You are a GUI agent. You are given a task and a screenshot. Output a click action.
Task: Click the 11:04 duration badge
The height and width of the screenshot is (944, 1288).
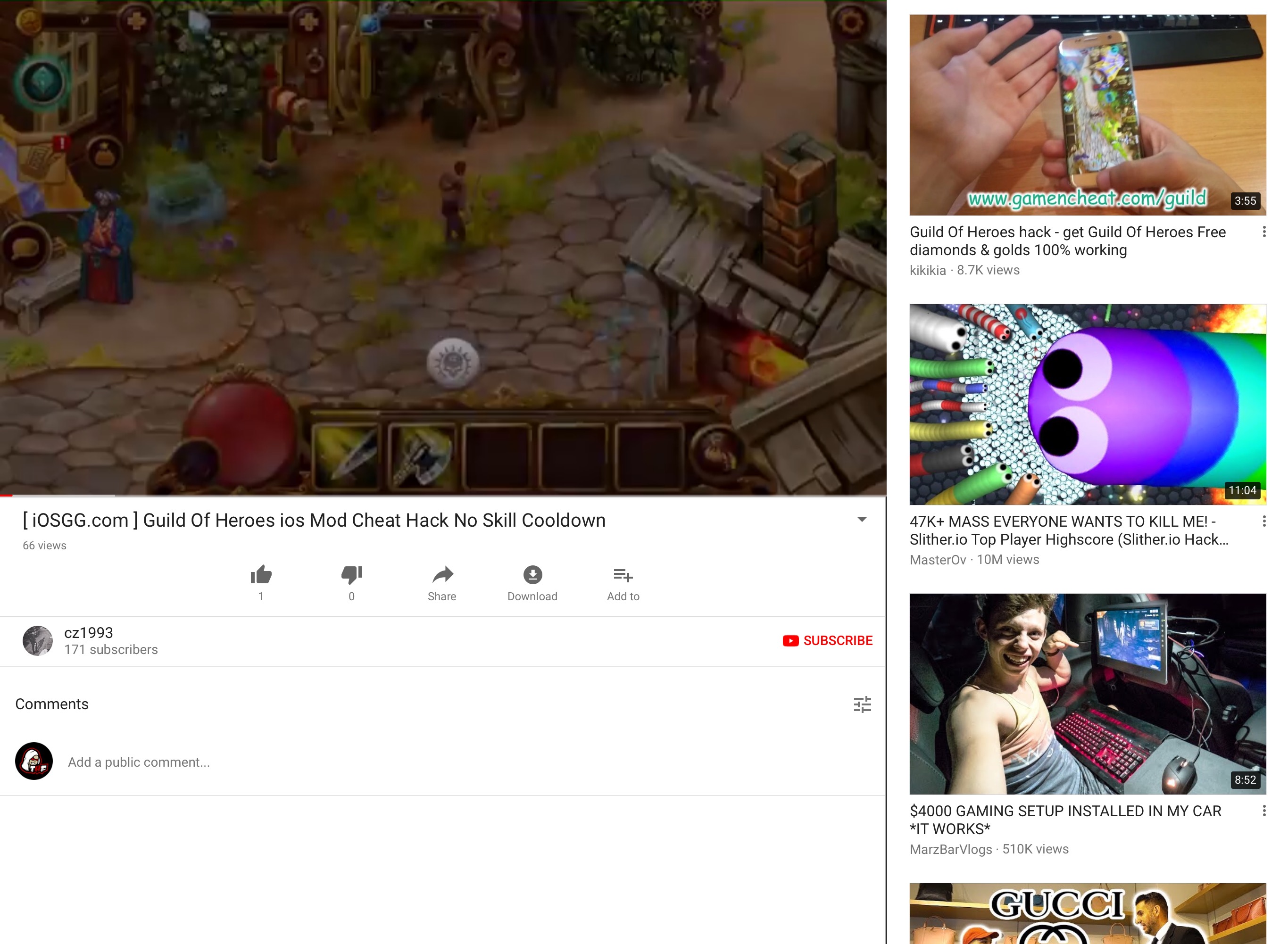[x=1242, y=490]
